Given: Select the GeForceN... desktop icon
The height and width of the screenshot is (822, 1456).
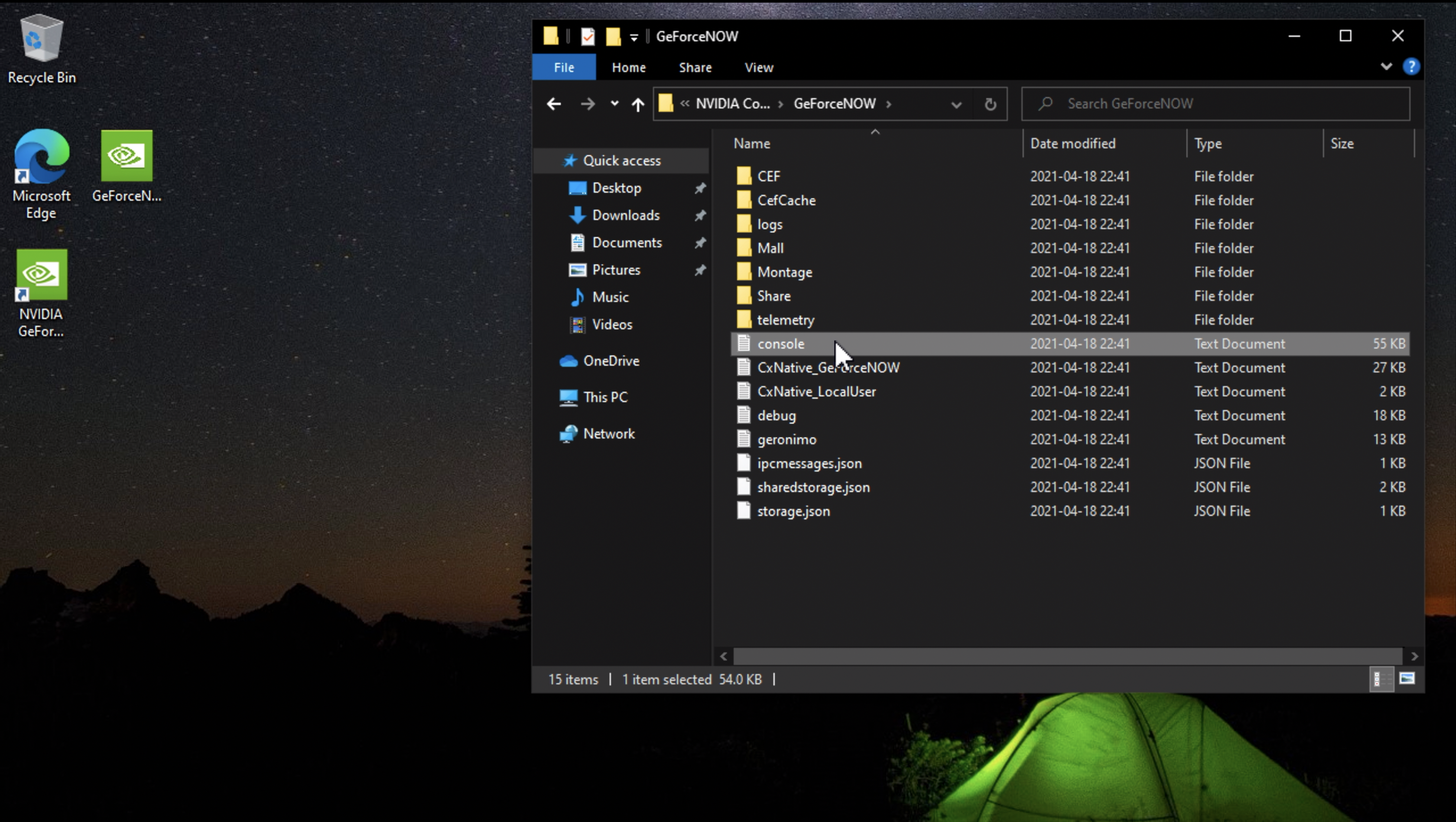Looking at the screenshot, I should (x=127, y=166).
